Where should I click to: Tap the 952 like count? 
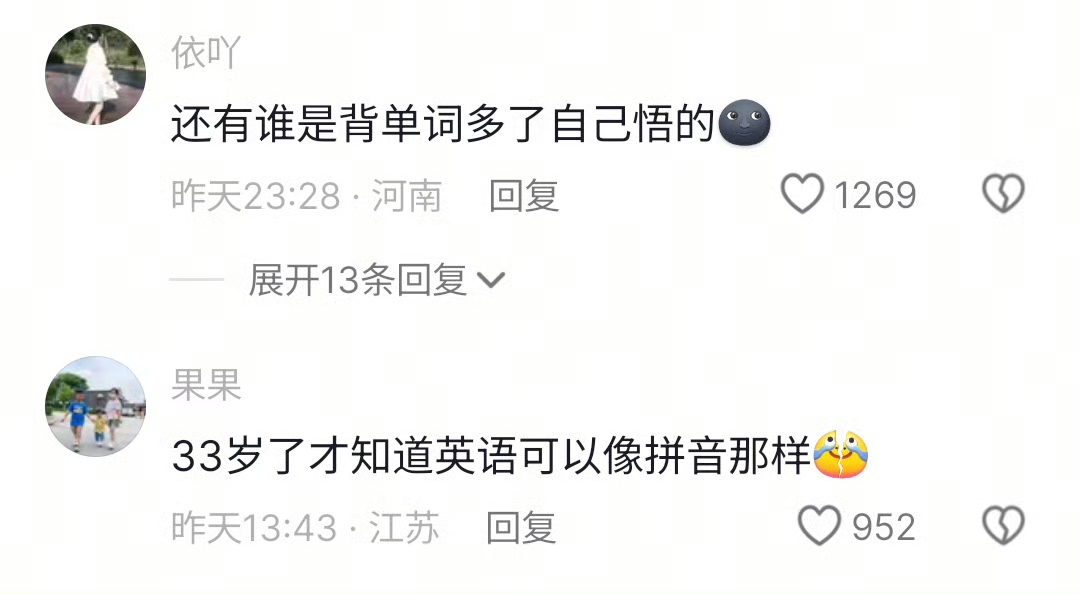tap(883, 528)
